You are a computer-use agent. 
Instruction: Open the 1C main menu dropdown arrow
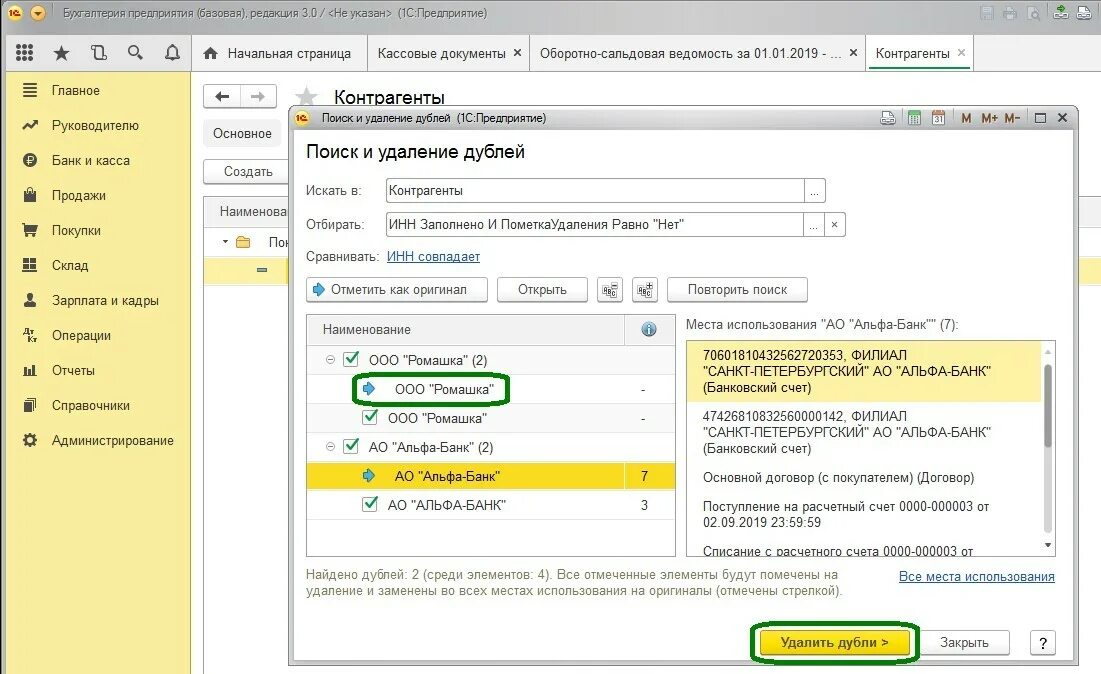[38, 13]
